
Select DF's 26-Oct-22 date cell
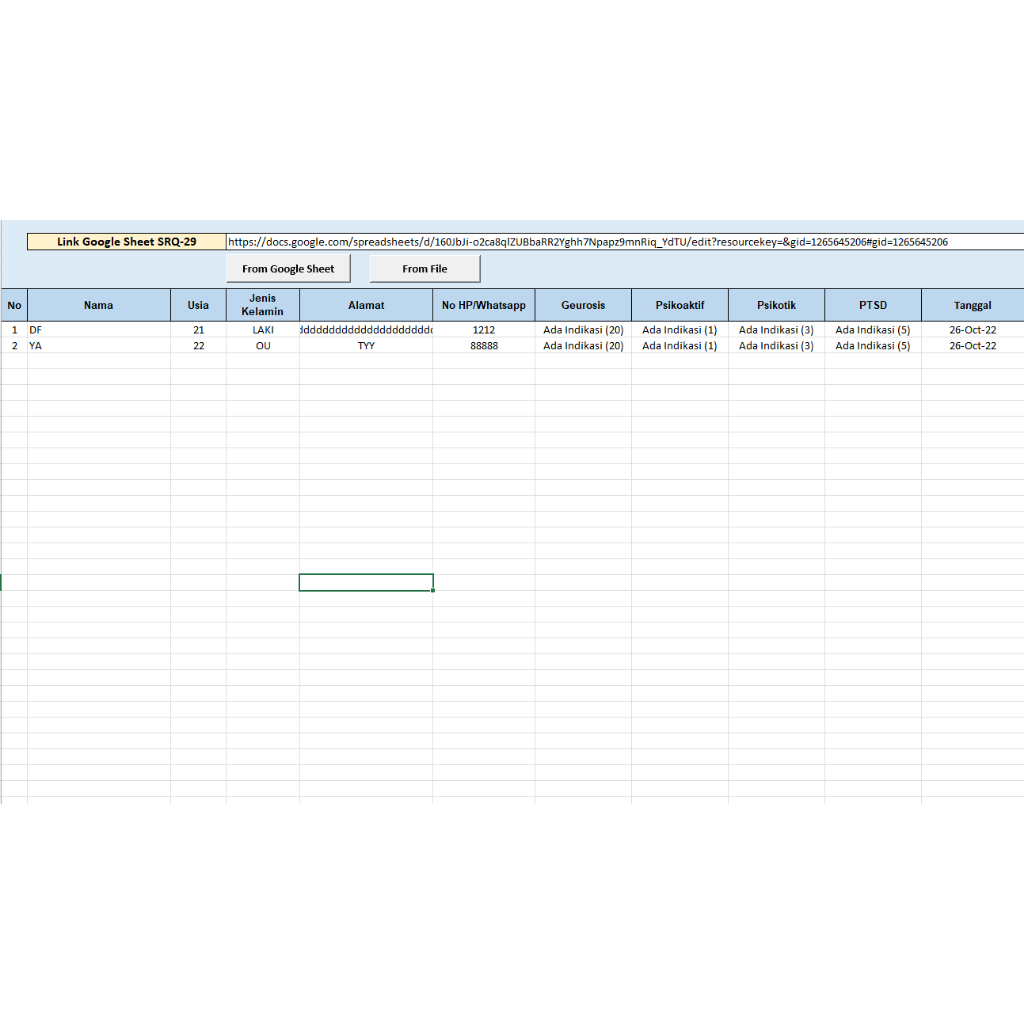coord(972,330)
